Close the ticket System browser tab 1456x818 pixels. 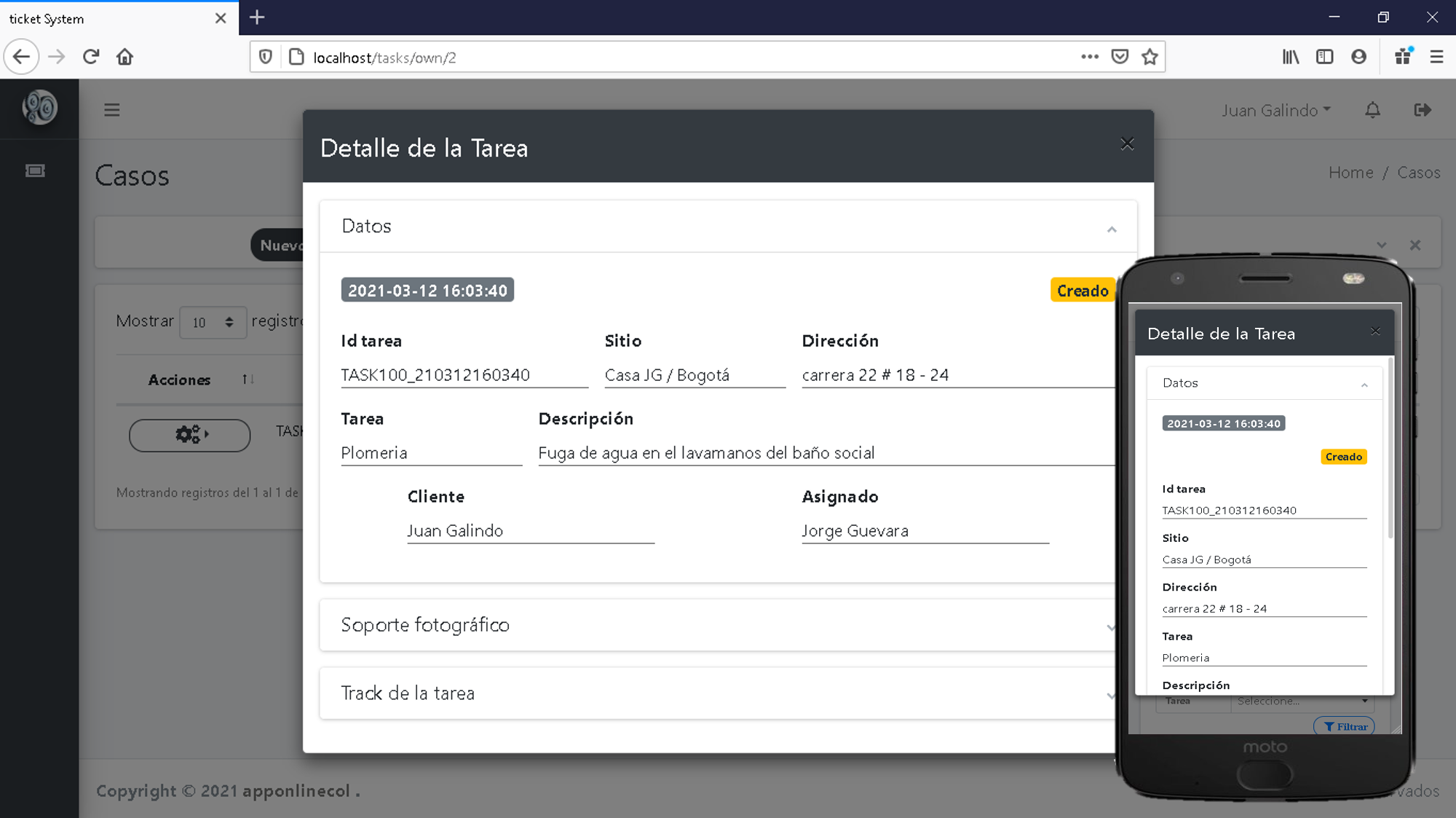click(x=221, y=18)
